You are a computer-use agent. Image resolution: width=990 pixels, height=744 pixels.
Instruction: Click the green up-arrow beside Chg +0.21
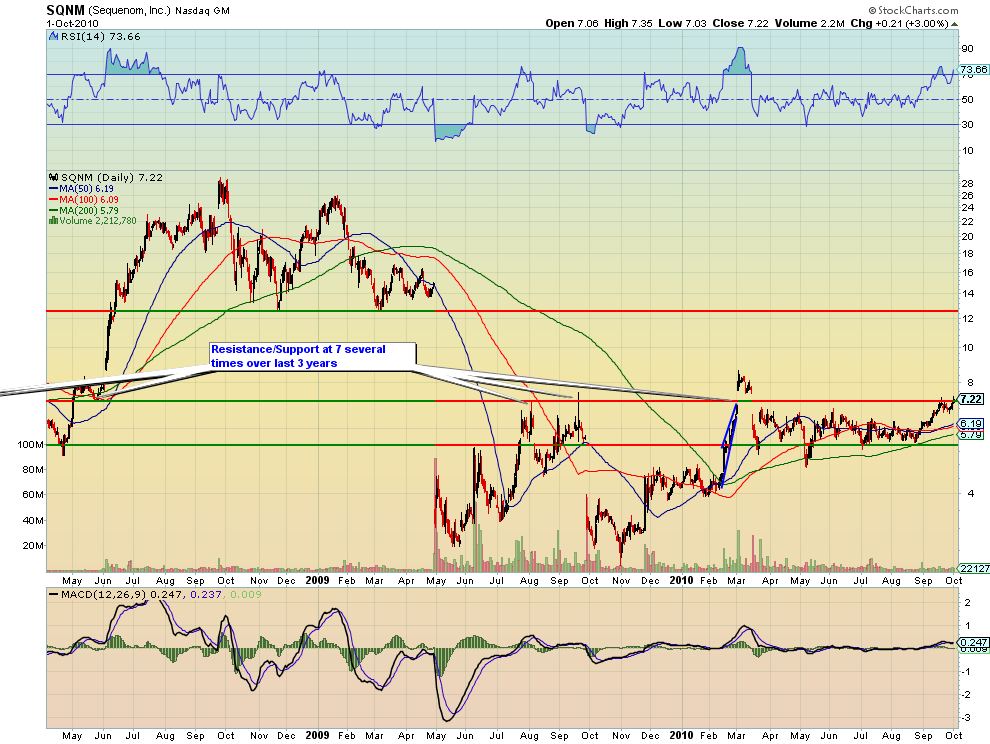click(955, 24)
